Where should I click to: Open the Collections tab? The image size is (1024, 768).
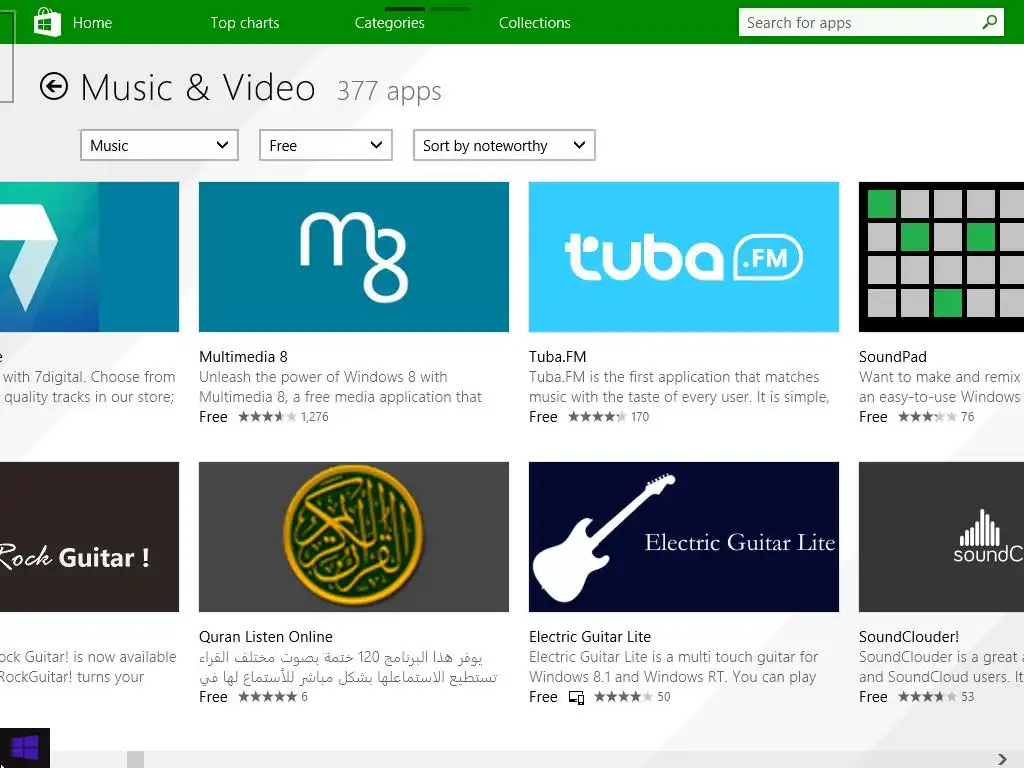point(535,23)
